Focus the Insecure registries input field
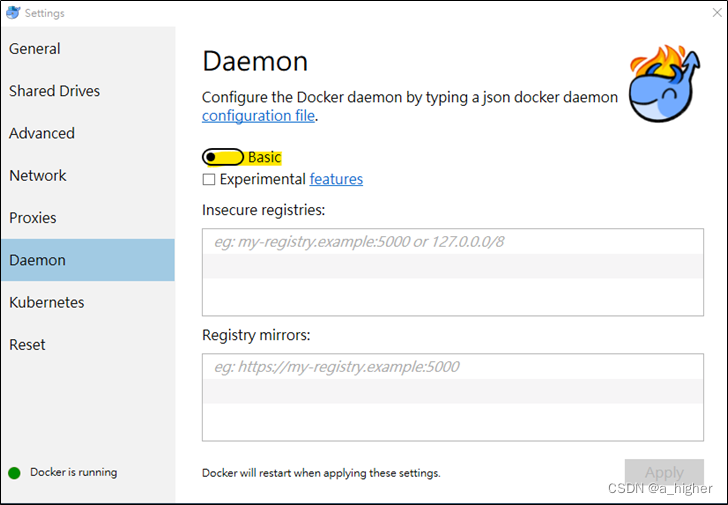Screen dimensions: 728x505 tap(453, 272)
